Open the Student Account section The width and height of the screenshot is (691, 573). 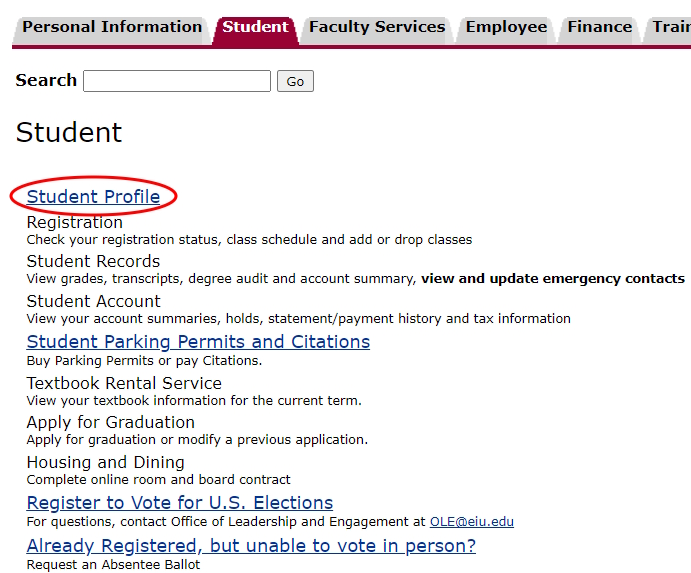(x=93, y=301)
